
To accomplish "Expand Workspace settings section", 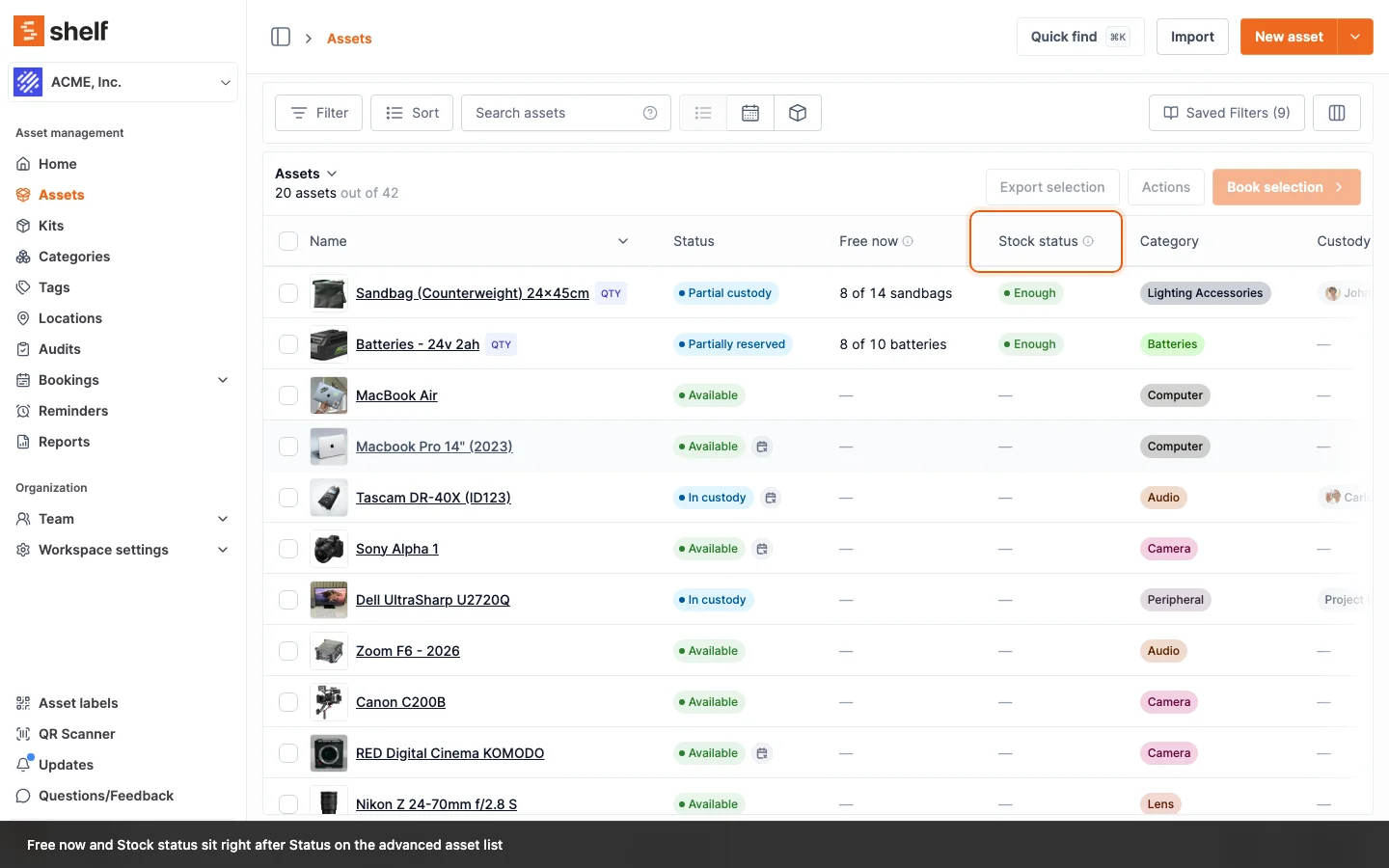I will point(223,550).
